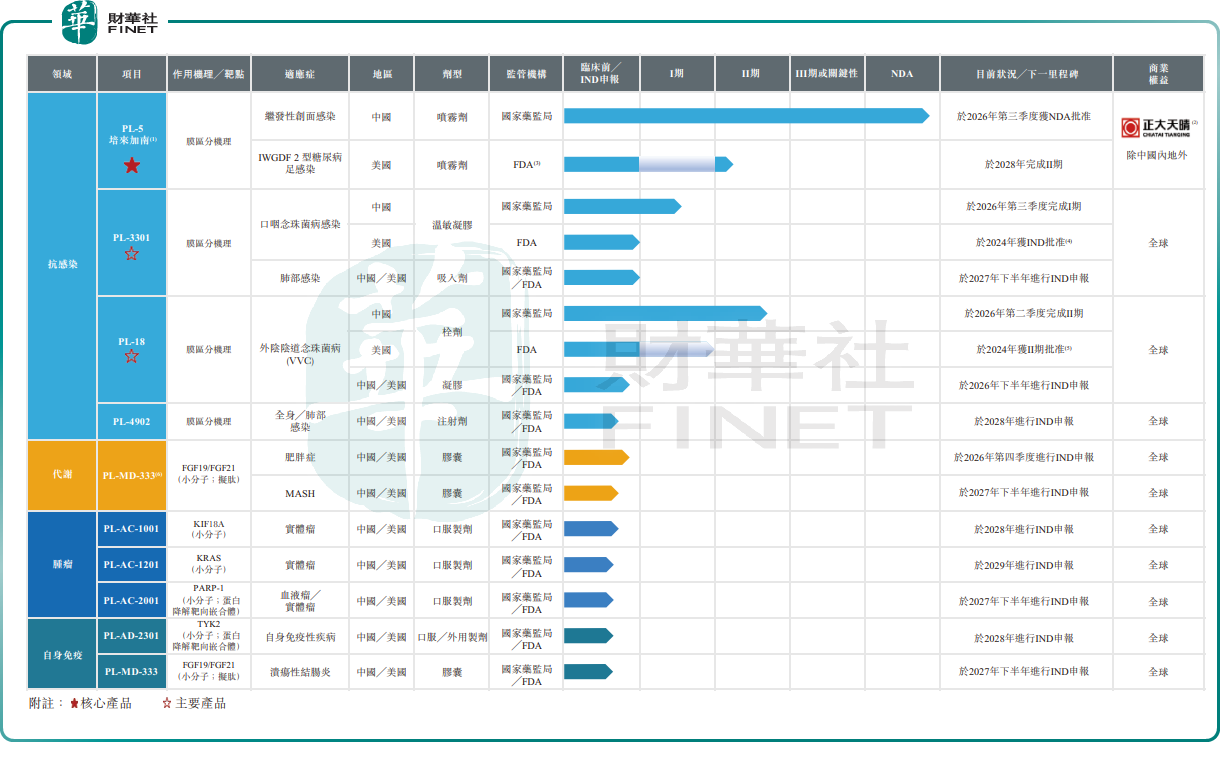Click the hollow star beside 主要產品 legend
Screen dimensions: 1220x762
(x=167, y=704)
